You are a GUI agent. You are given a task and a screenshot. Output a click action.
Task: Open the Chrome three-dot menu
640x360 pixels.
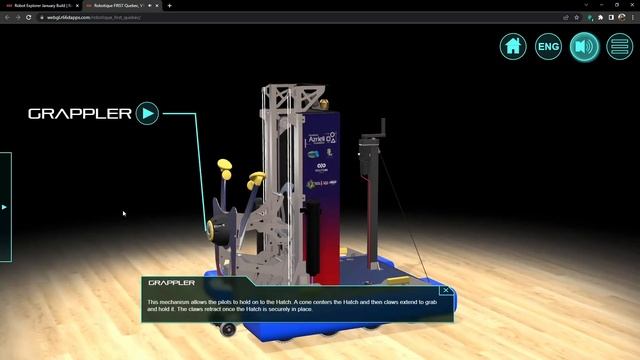pyautogui.click(x=633, y=18)
